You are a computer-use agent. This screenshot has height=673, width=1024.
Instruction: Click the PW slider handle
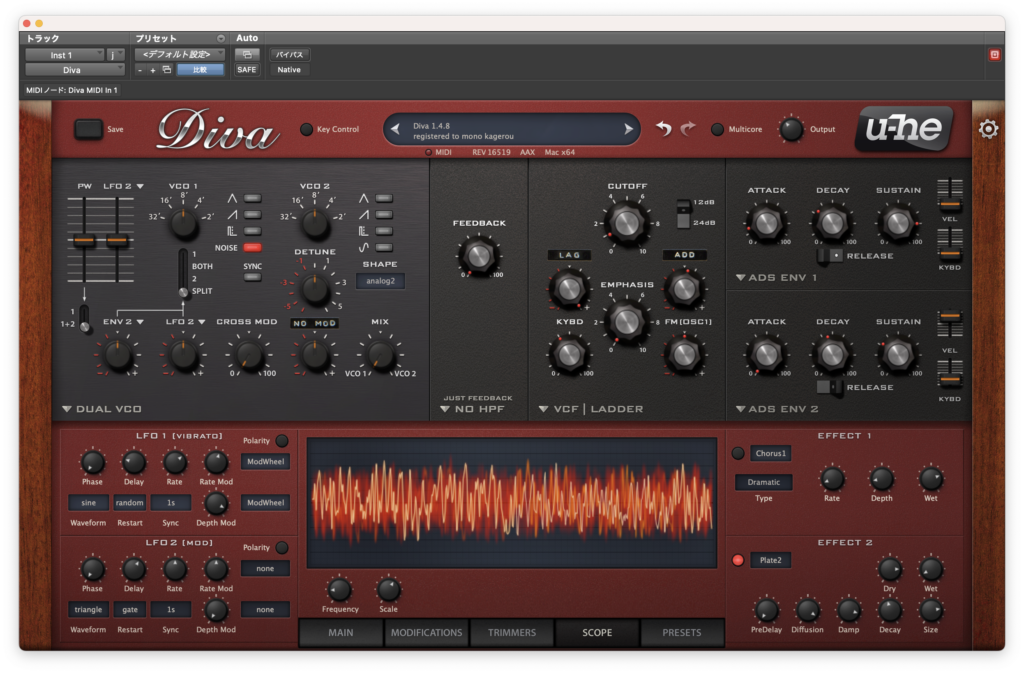(x=84, y=241)
